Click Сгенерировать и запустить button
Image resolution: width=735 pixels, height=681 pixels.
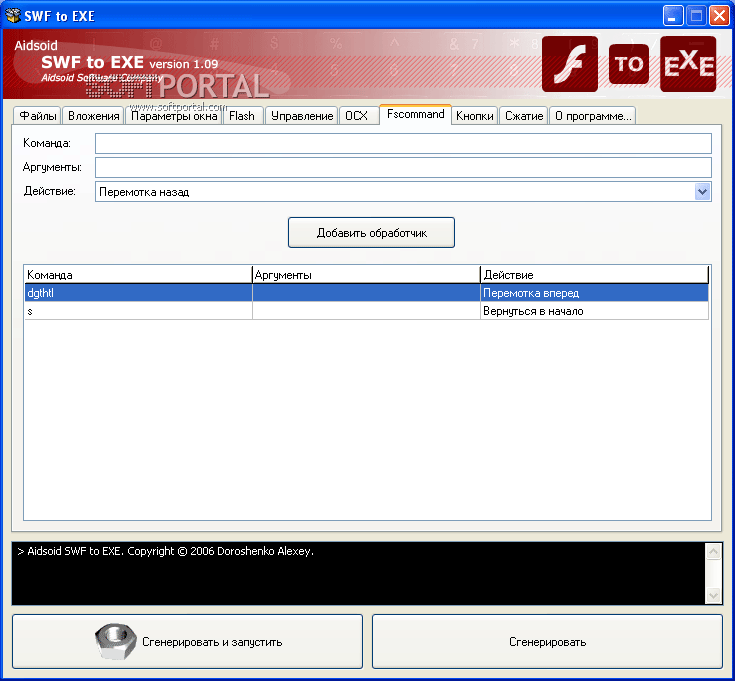point(188,642)
